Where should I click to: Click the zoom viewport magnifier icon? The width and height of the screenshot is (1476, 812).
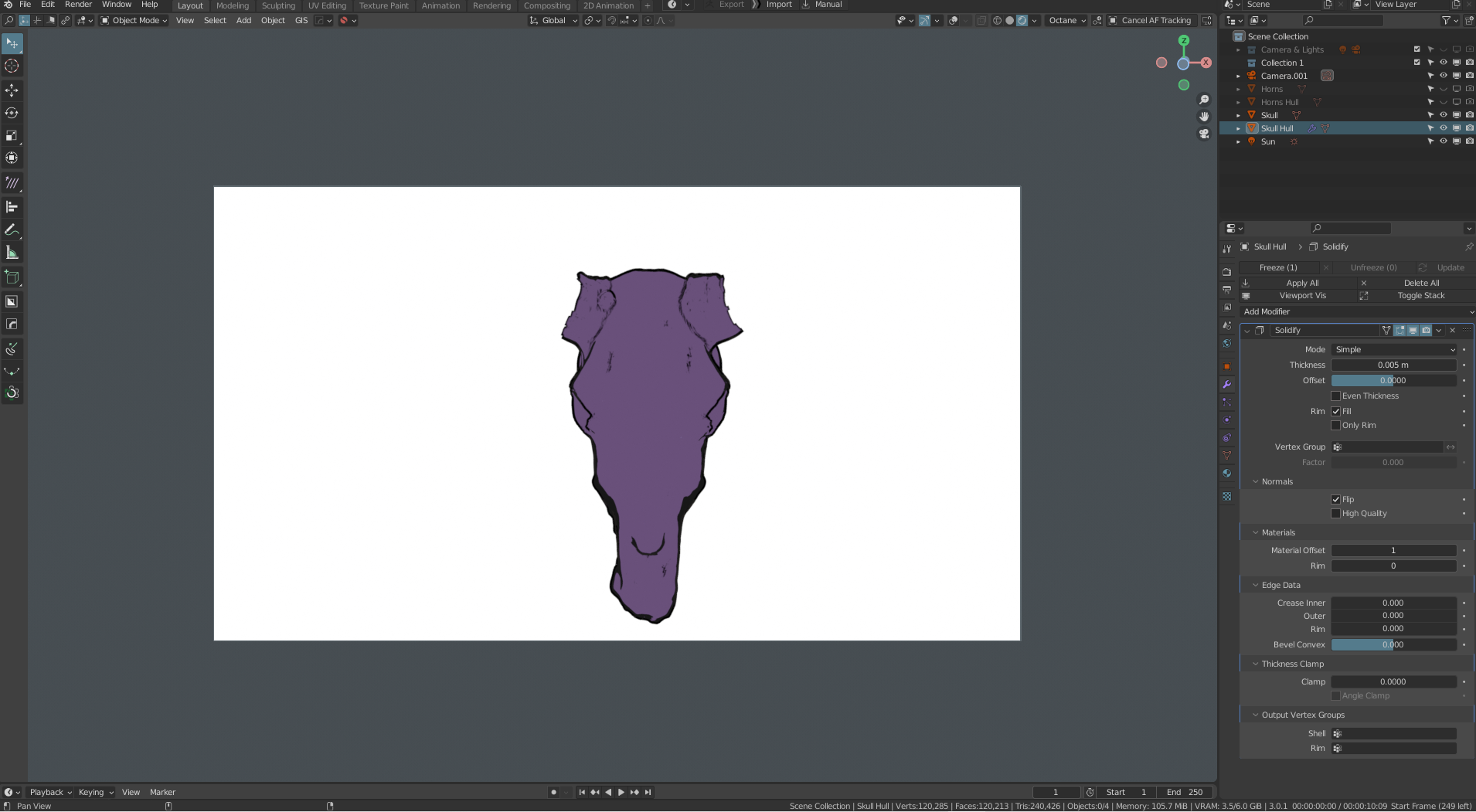pyautogui.click(x=1204, y=100)
